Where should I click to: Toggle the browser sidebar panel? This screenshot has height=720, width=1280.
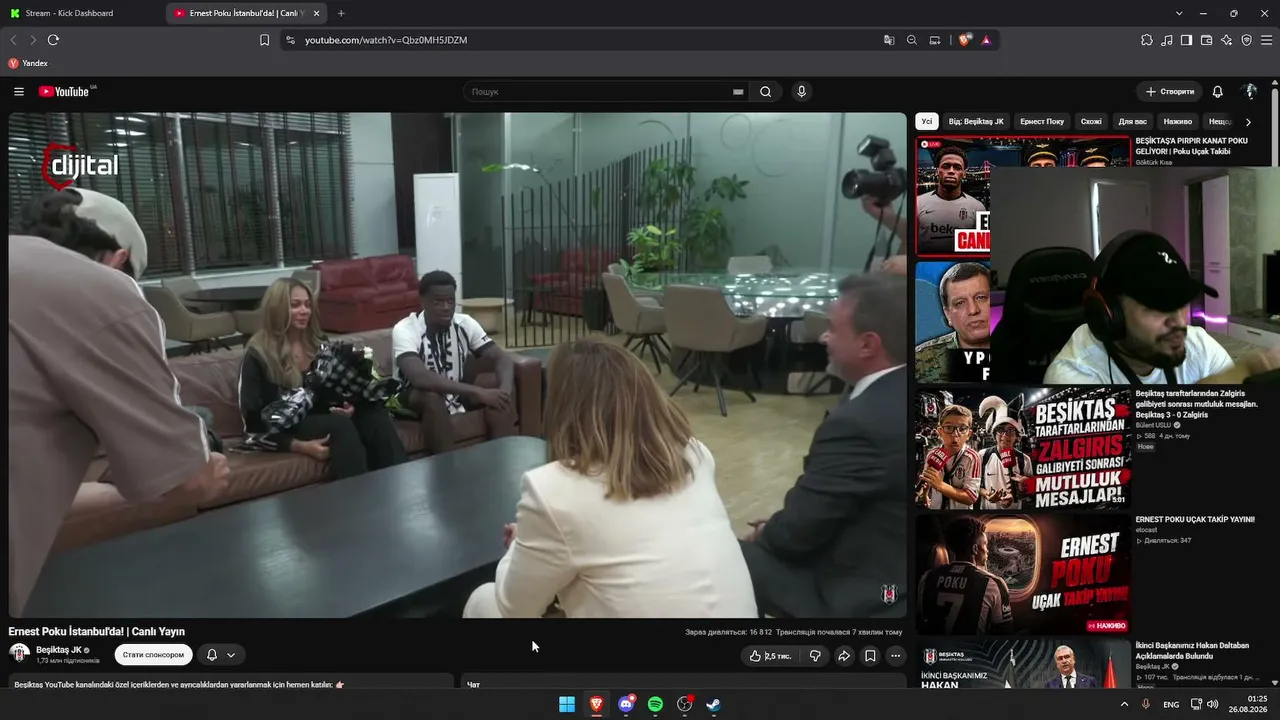tap(1186, 40)
